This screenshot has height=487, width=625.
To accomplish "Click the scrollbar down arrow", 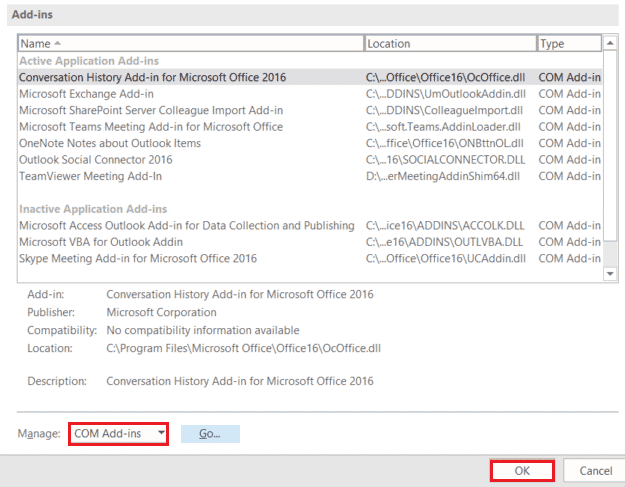I will [610, 274].
